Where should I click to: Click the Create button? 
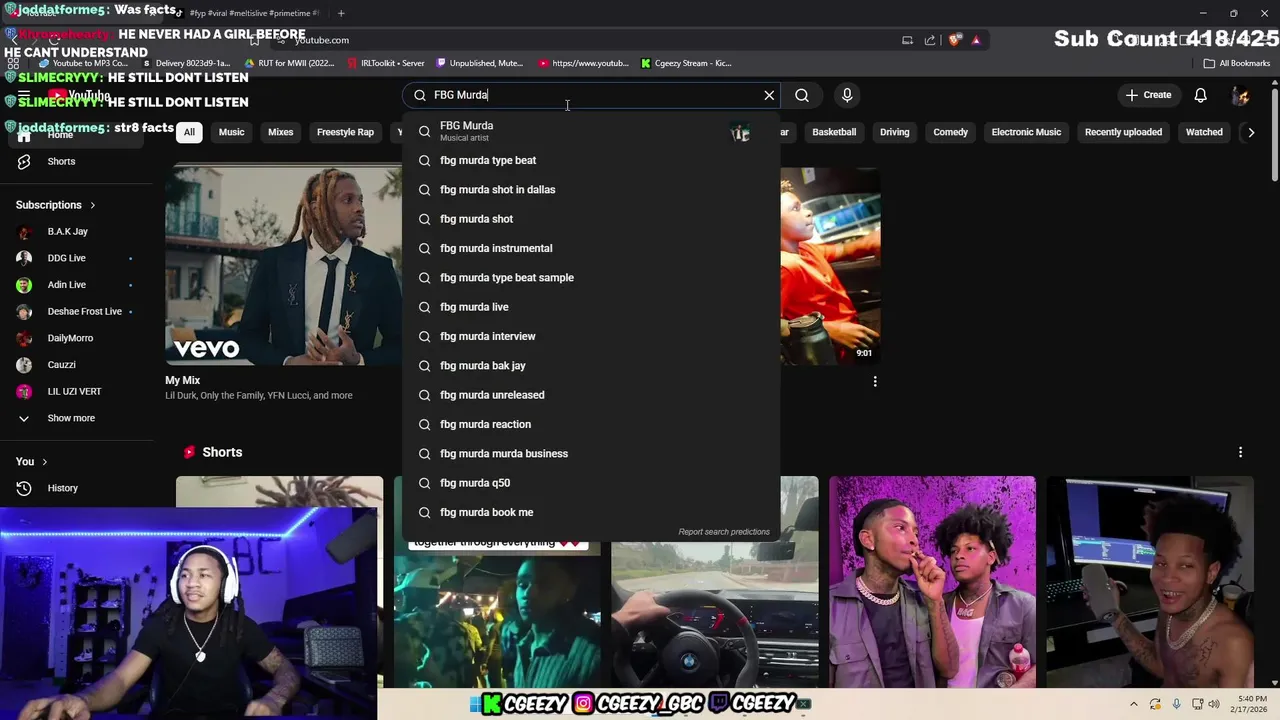tap(1148, 95)
